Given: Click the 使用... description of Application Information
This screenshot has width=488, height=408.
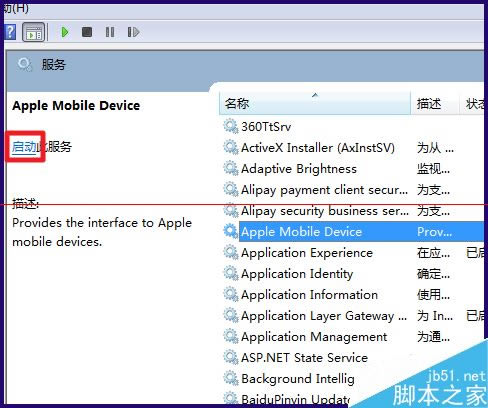Looking at the screenshot, I should coord(433,295).
